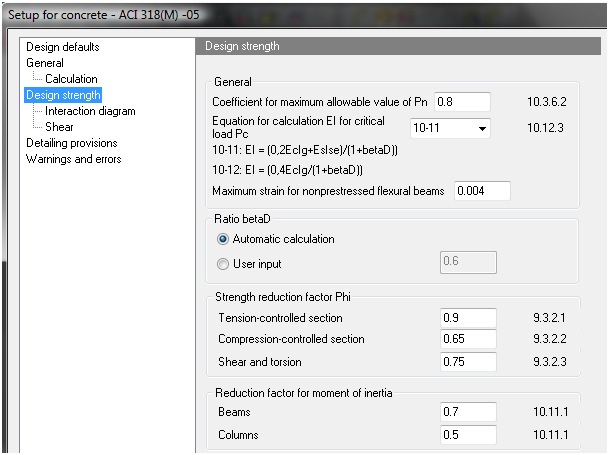609x455 pixels.
Task: Select Automatic calculation for betaD
Action: tap(224, 239)
